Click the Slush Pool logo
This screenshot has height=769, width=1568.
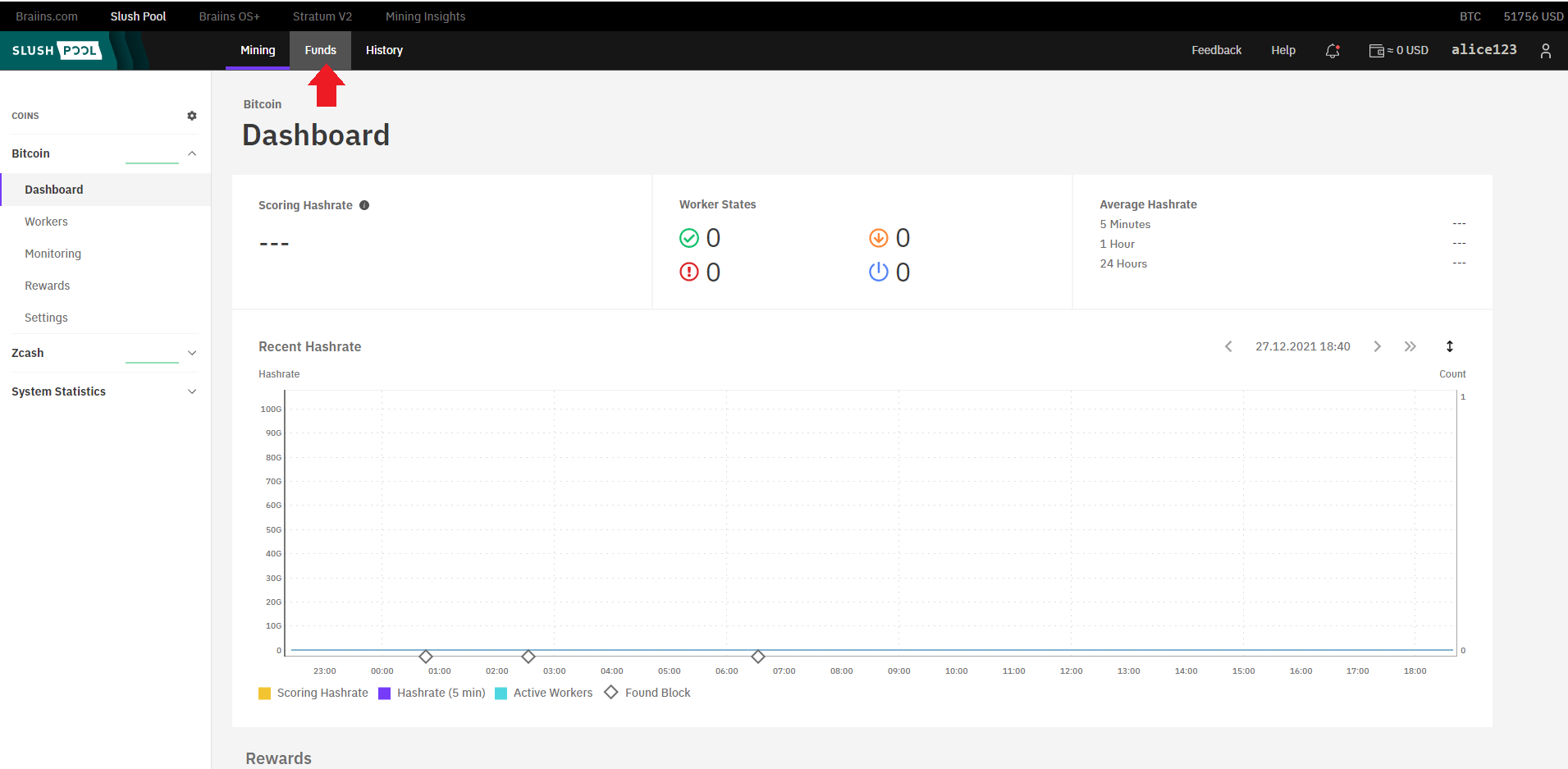coord(57,51)
